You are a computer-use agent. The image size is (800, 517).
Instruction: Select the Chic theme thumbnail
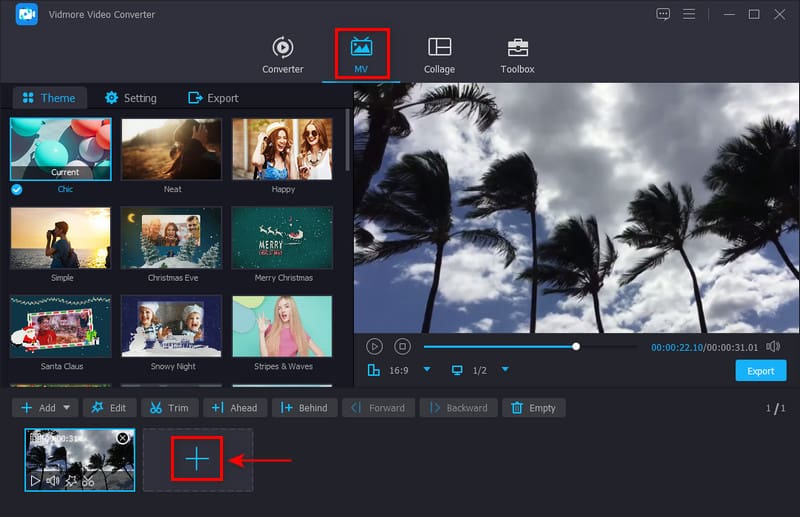[61, 149]
